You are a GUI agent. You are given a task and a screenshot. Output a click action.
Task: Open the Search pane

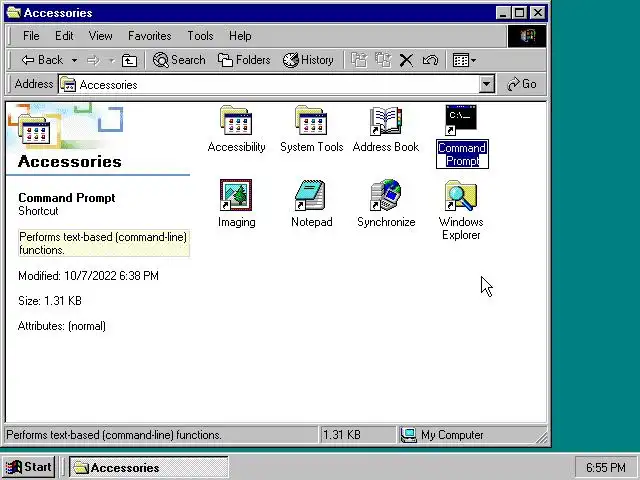[x=179, y=60]
